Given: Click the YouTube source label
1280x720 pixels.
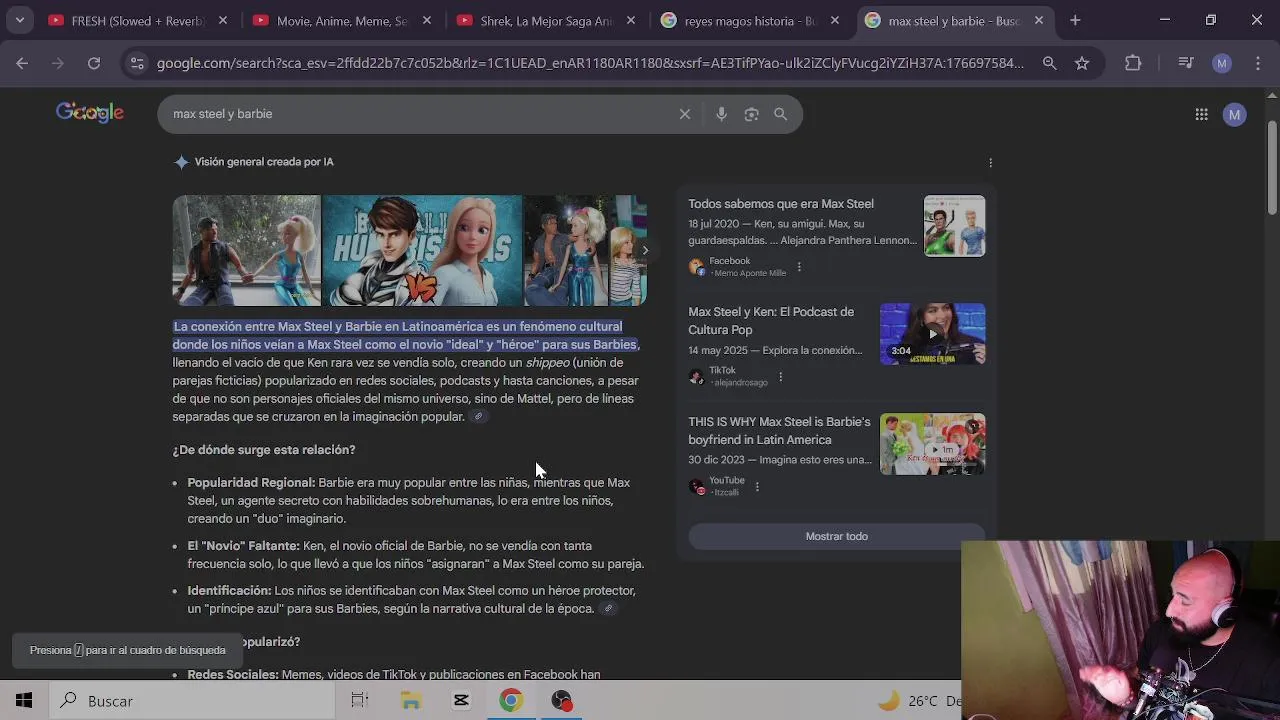Looking at the screenshot, I should pyautogui.click(x=727, y=481).
